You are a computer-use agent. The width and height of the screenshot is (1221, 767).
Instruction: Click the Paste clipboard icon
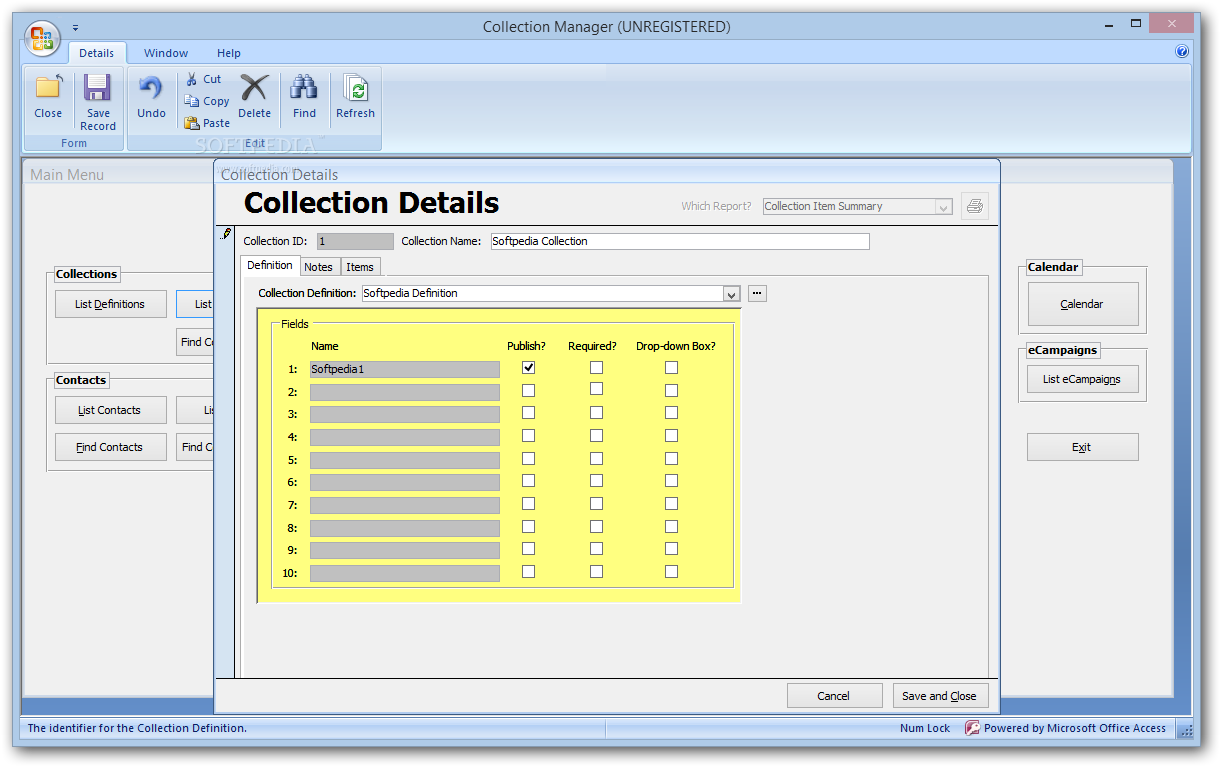[x=192, y=123]
